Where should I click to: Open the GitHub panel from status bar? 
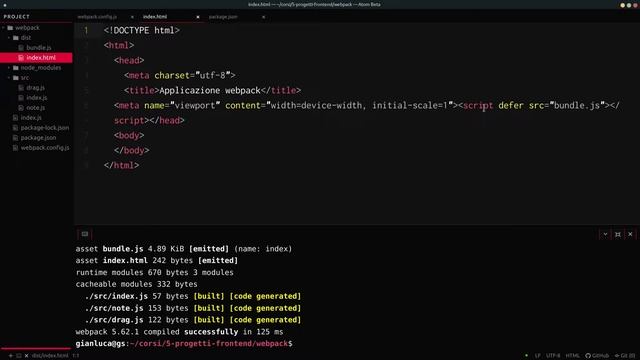click(597, 356)
